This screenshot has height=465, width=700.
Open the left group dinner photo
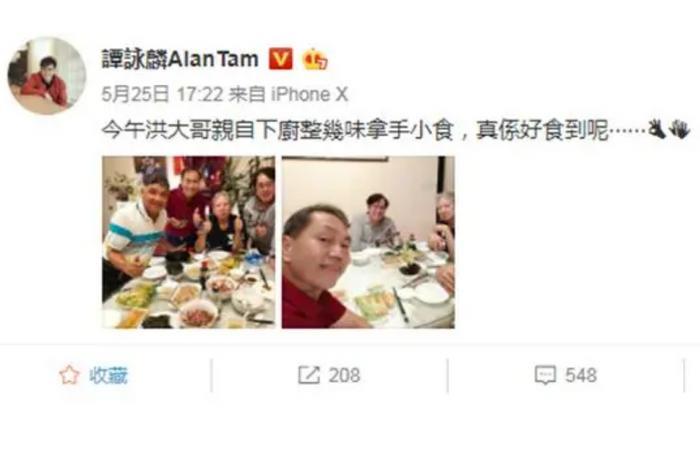tap(188, 242)
